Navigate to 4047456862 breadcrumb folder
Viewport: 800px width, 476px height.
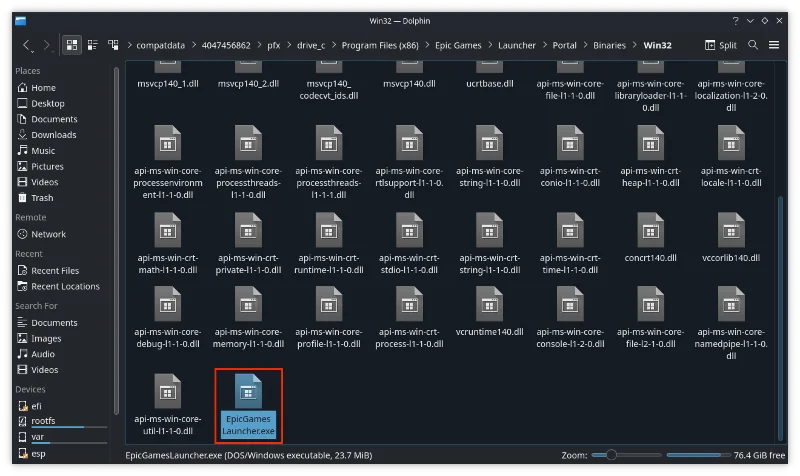226,45
